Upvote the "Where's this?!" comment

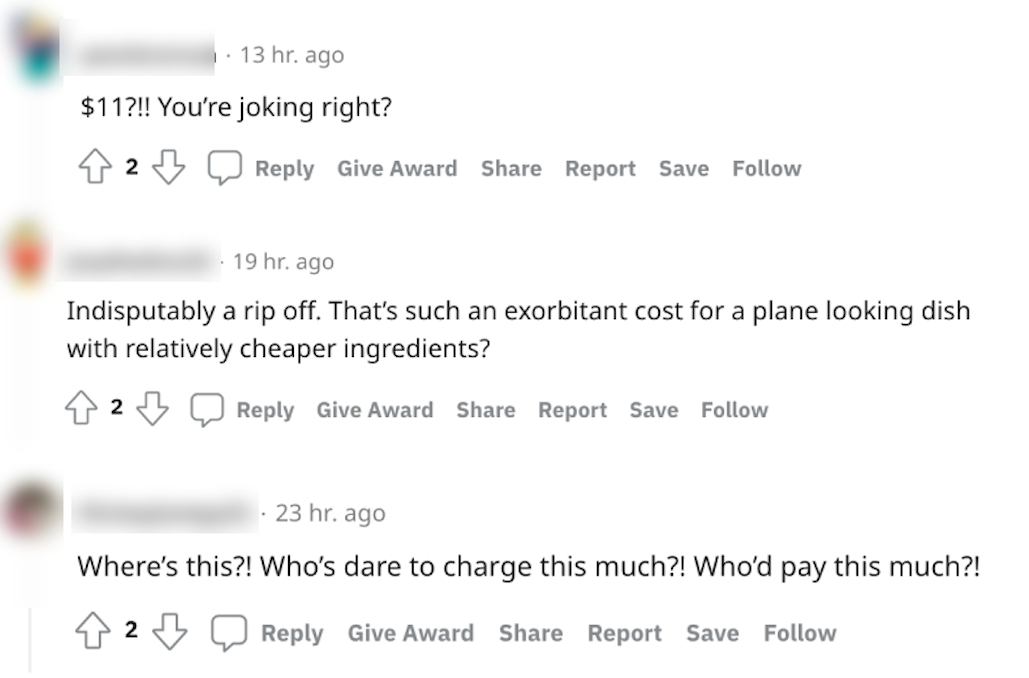(x=93, y=630)
